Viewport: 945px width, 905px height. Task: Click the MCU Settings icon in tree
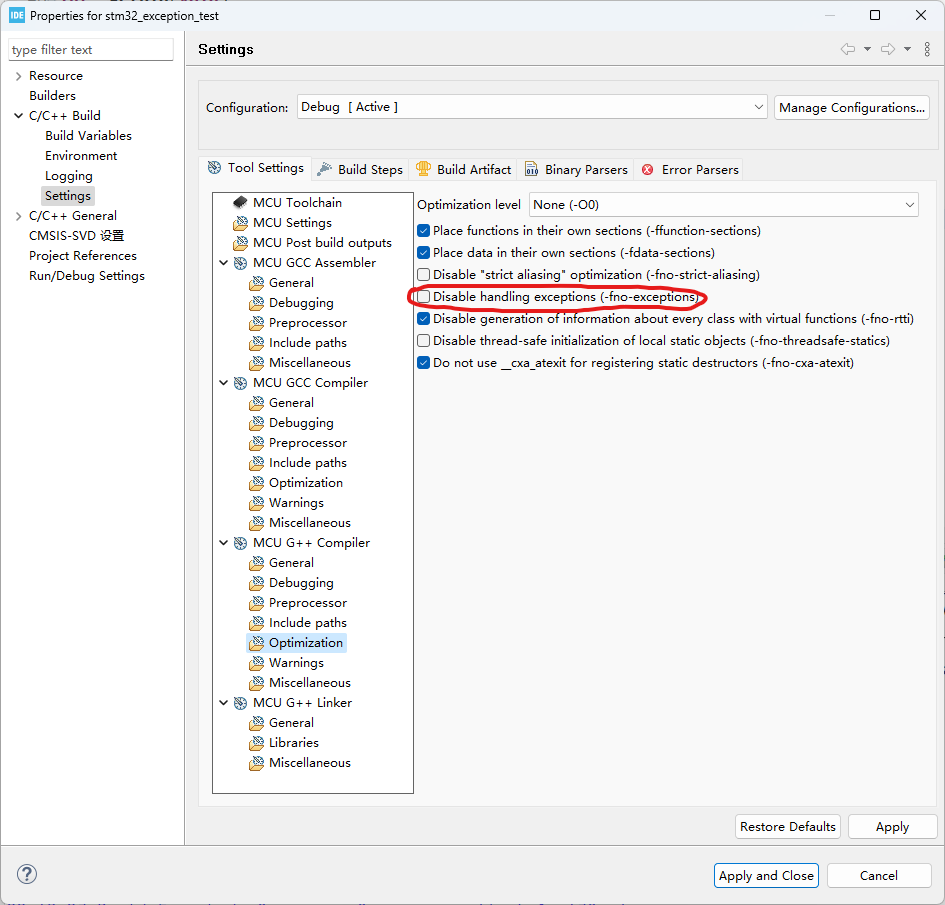click(x=240, y=223)
